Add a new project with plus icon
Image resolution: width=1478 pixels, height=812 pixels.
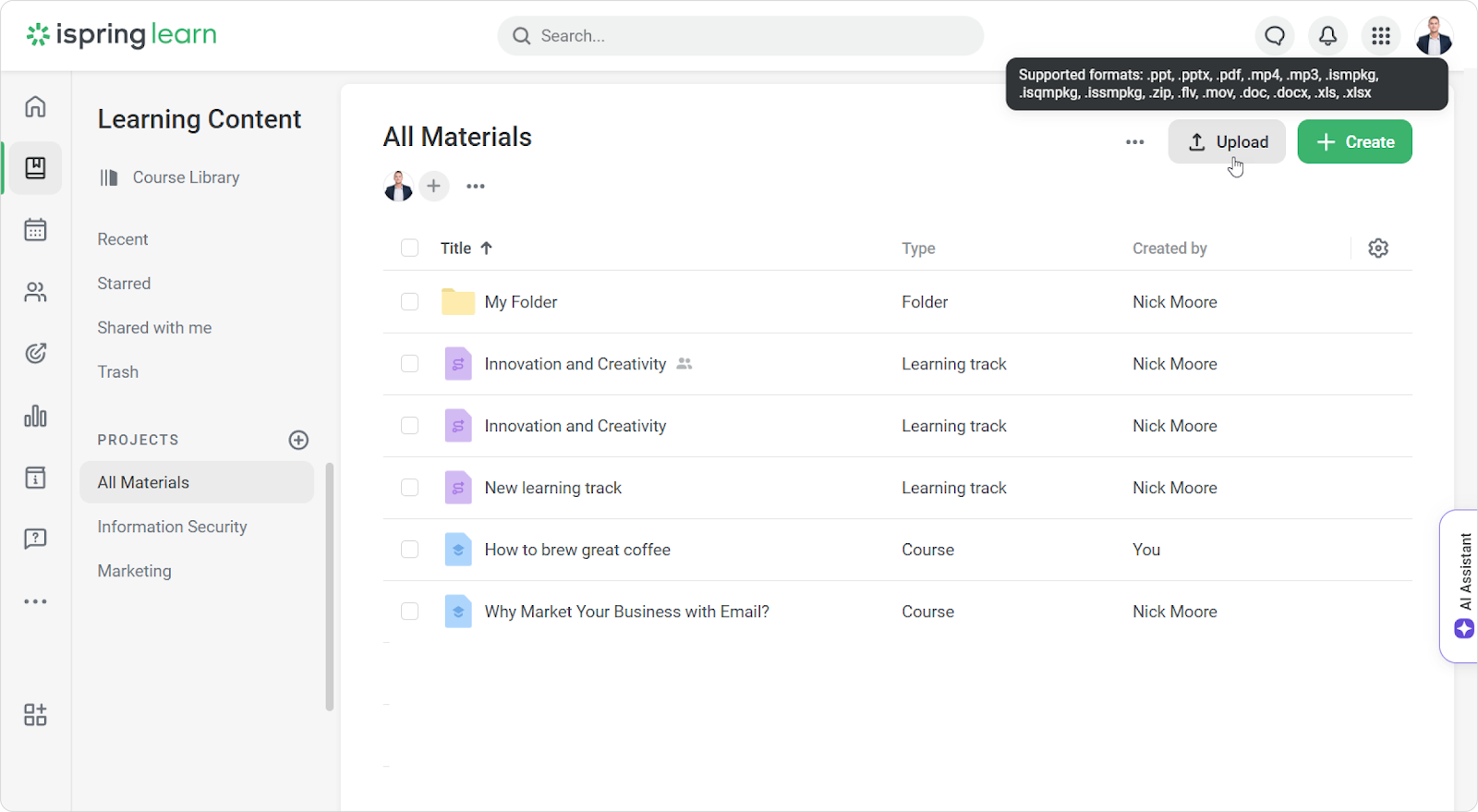pos(298,440)
